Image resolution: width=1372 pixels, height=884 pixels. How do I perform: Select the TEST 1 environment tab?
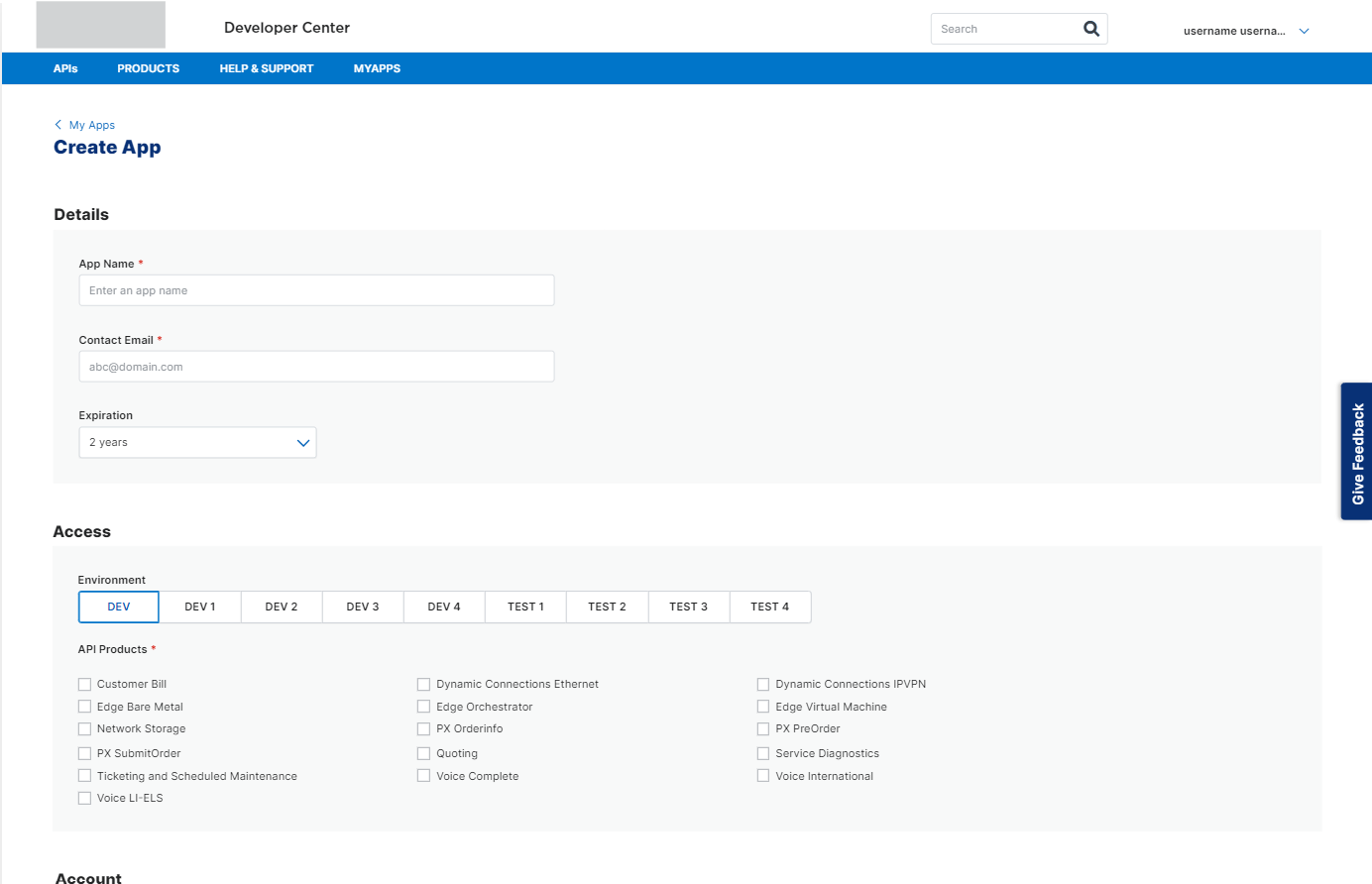525,607
